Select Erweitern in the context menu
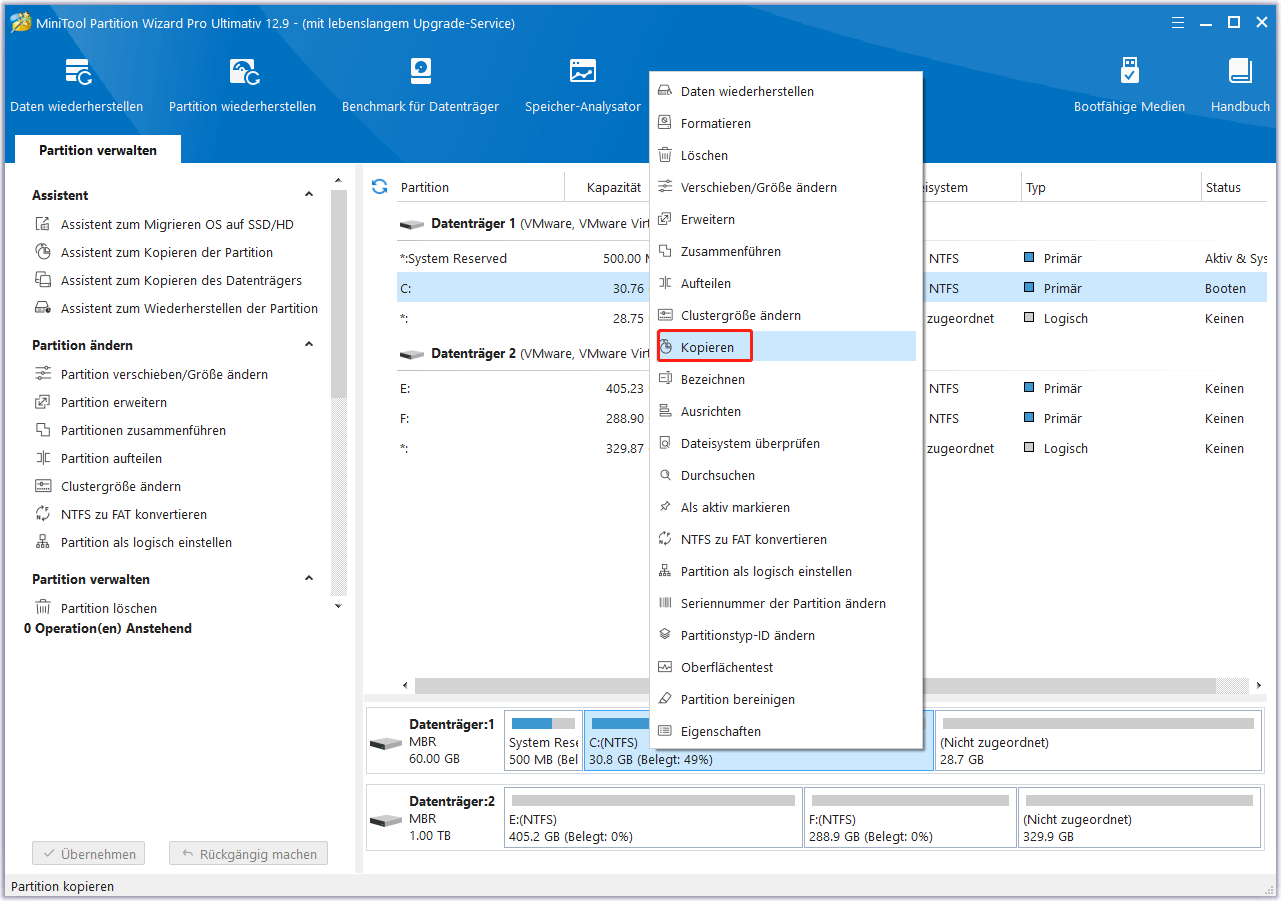1282x902 pixels. click(x=785, y=220)
